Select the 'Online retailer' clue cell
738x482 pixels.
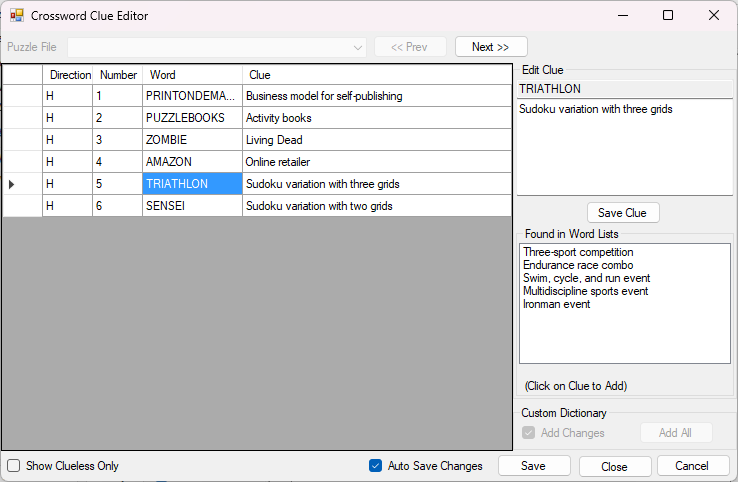pos(376,162)
